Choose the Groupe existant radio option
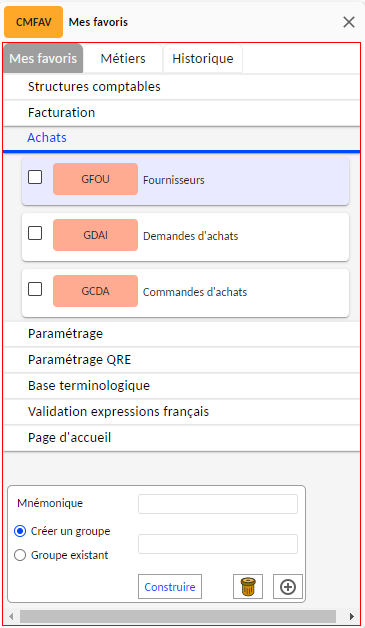 click(20, 555)
